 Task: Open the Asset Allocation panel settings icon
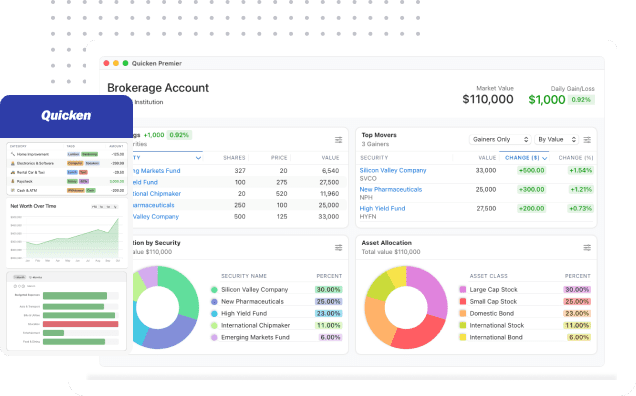[x=587, y=248]
